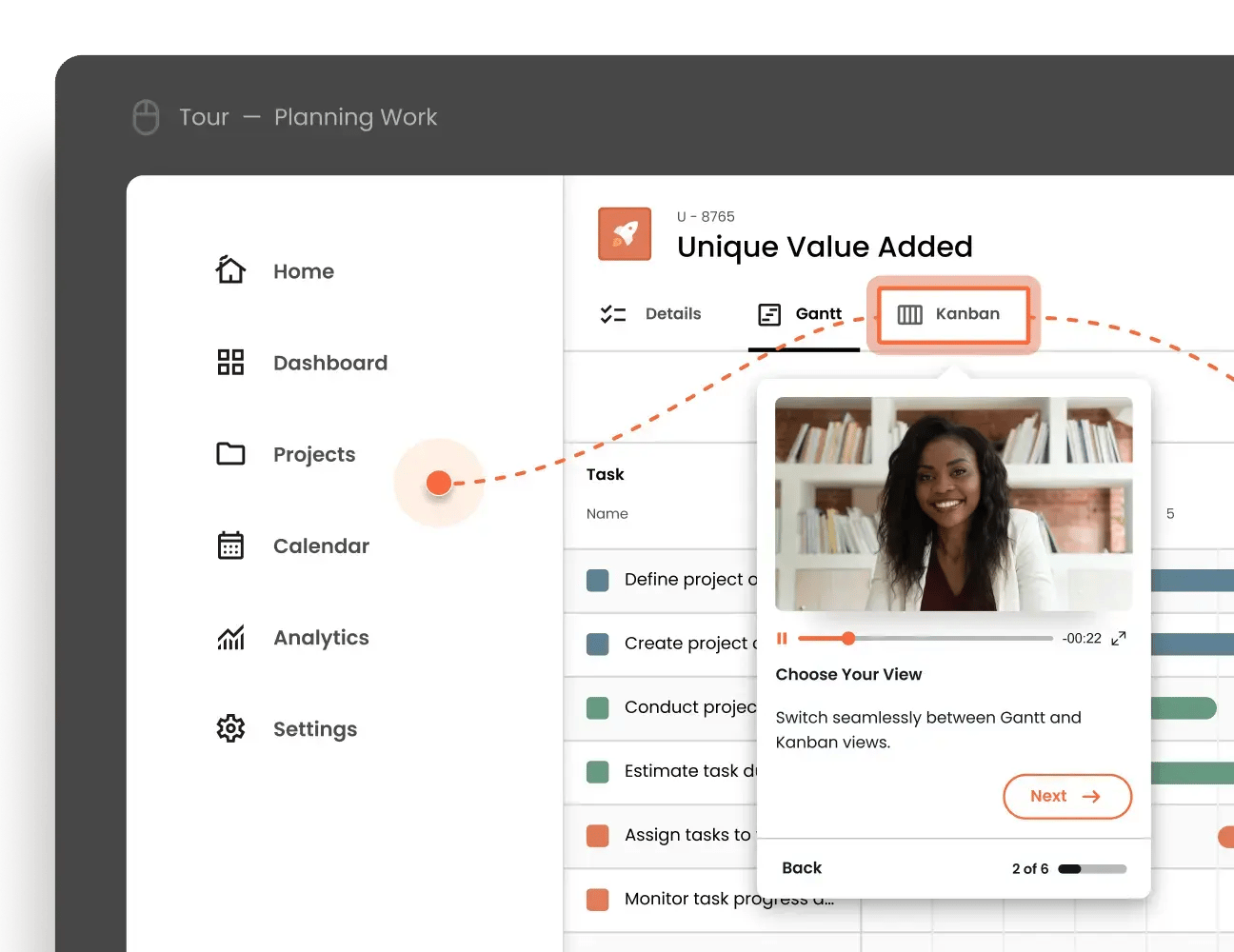Click the Estimate task green swatch
The width and height of the screenshot is (1234, 952).
click(598, 771)
